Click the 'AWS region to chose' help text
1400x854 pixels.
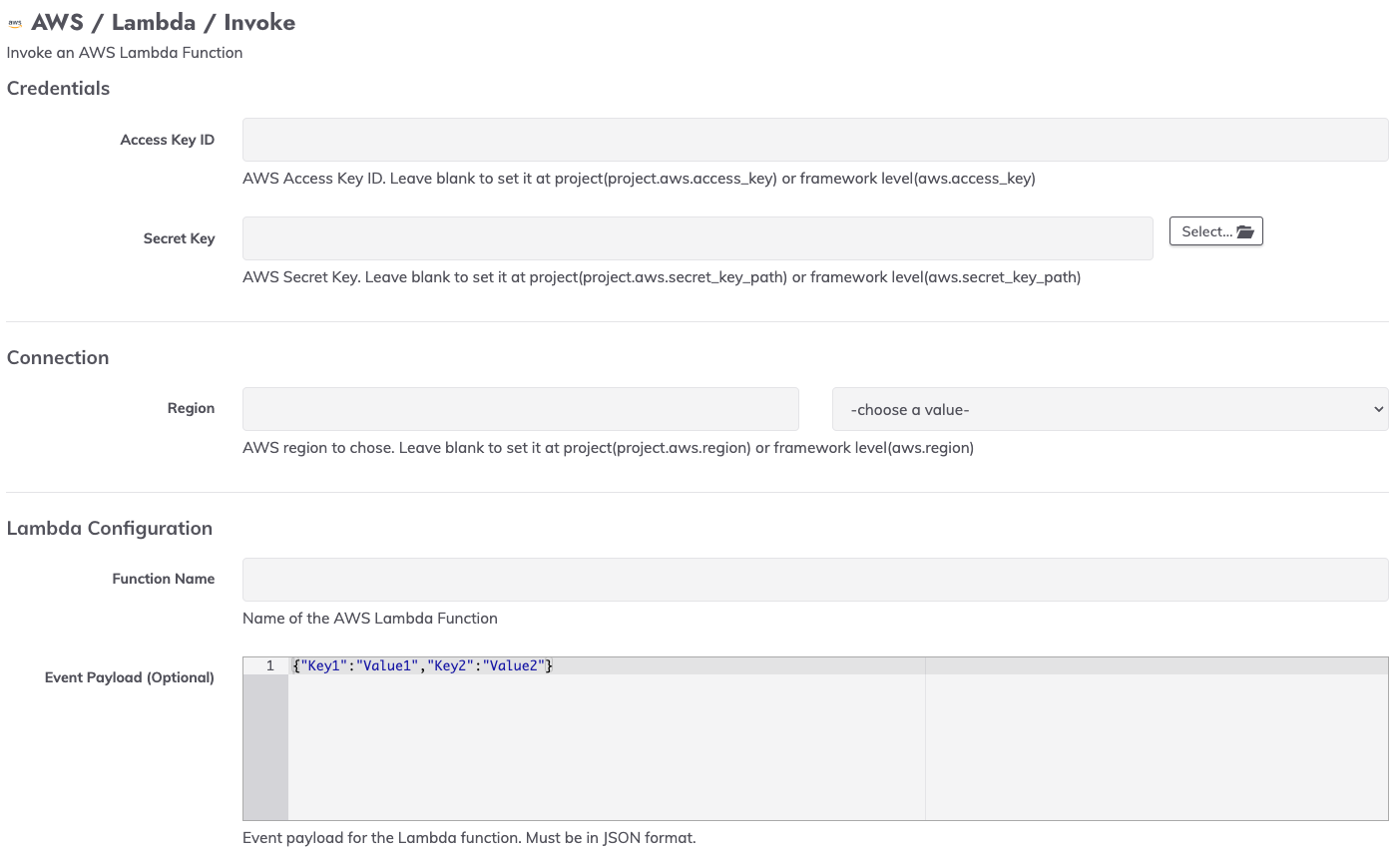608,448
